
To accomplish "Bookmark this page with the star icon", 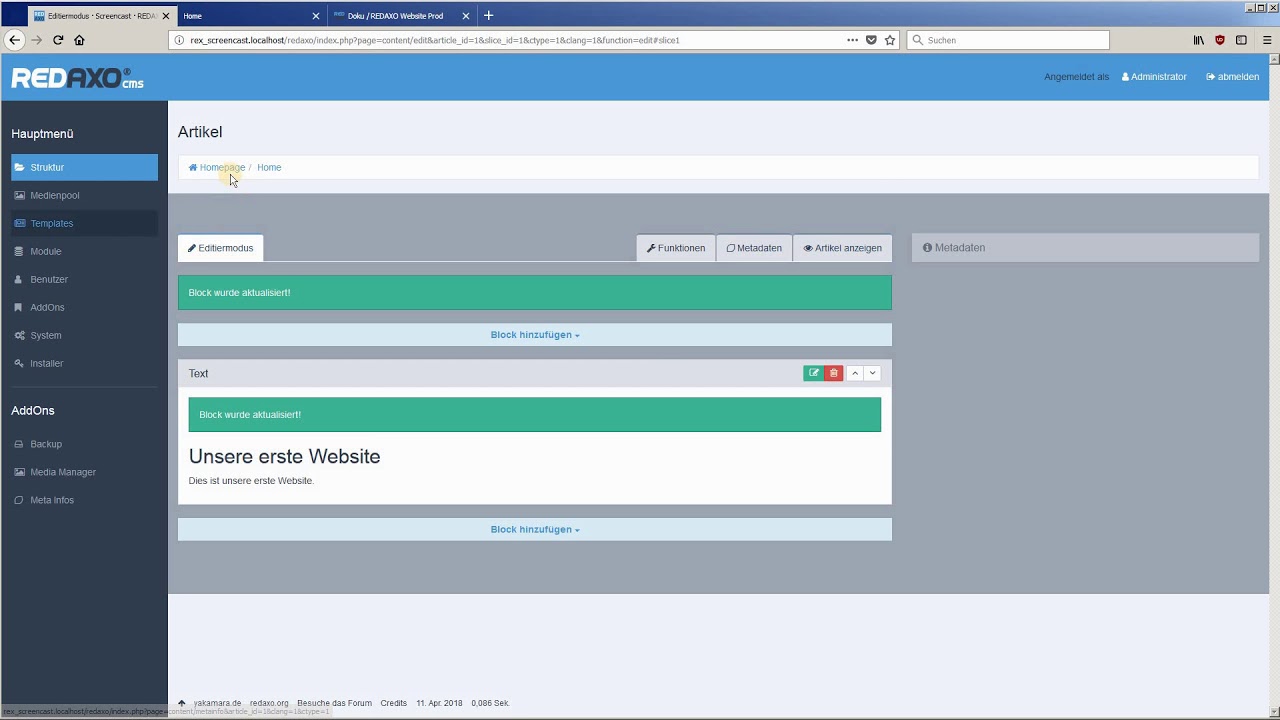I will [890, 40].
